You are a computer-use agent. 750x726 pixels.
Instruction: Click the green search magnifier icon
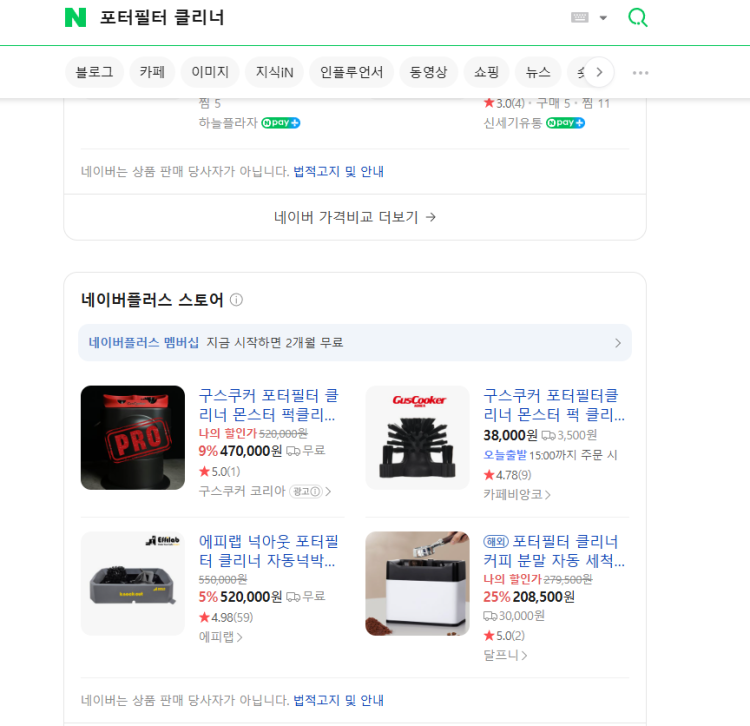coord(637,18)
